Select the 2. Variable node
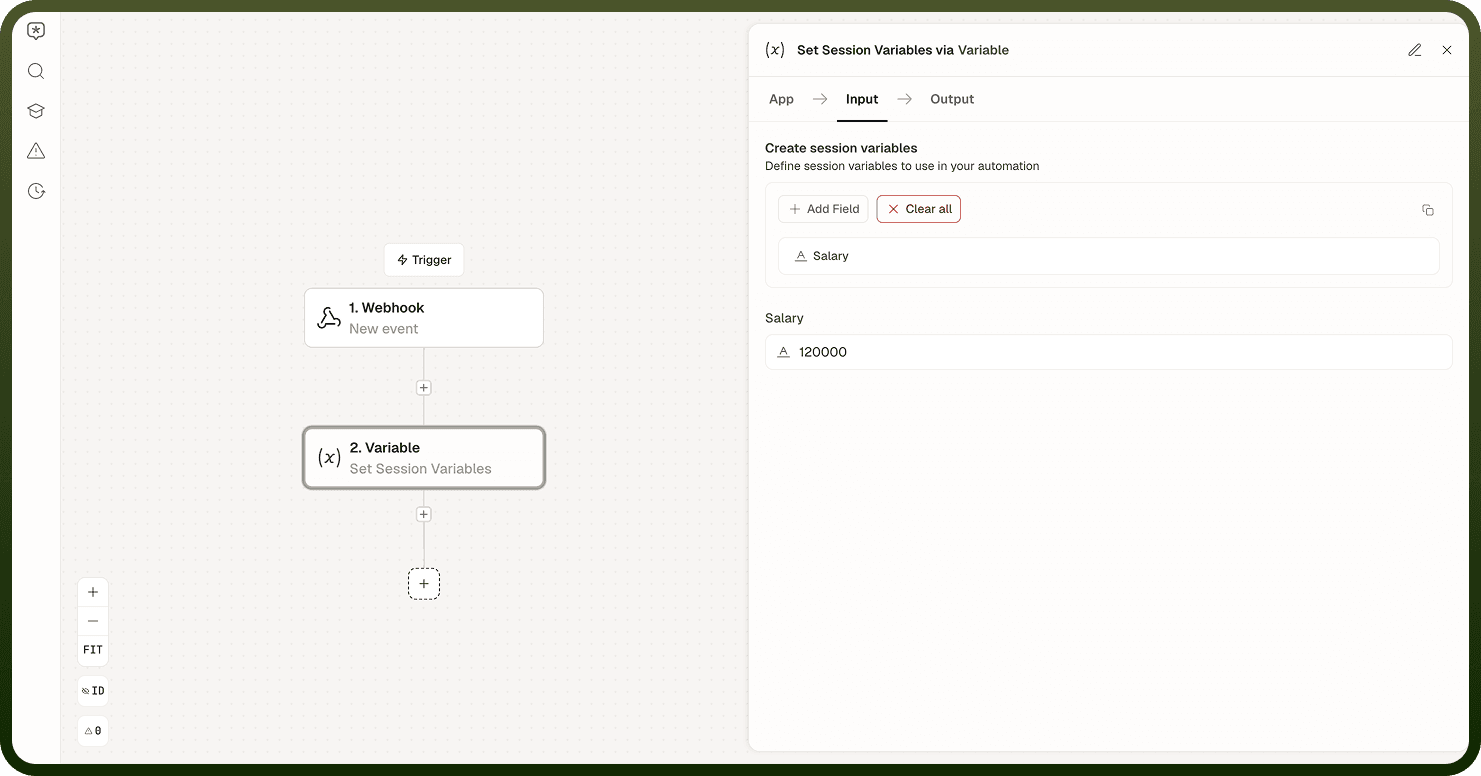This screenshot has width=1481, height=776. (x=424, y=458)
